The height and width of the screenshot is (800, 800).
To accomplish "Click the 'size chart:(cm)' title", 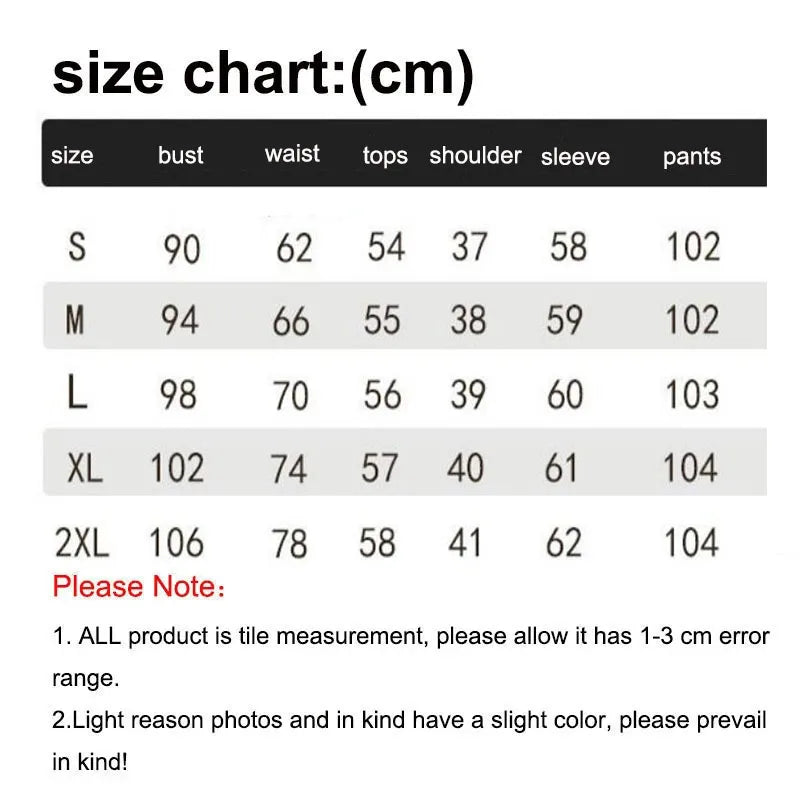I will 263,74.
